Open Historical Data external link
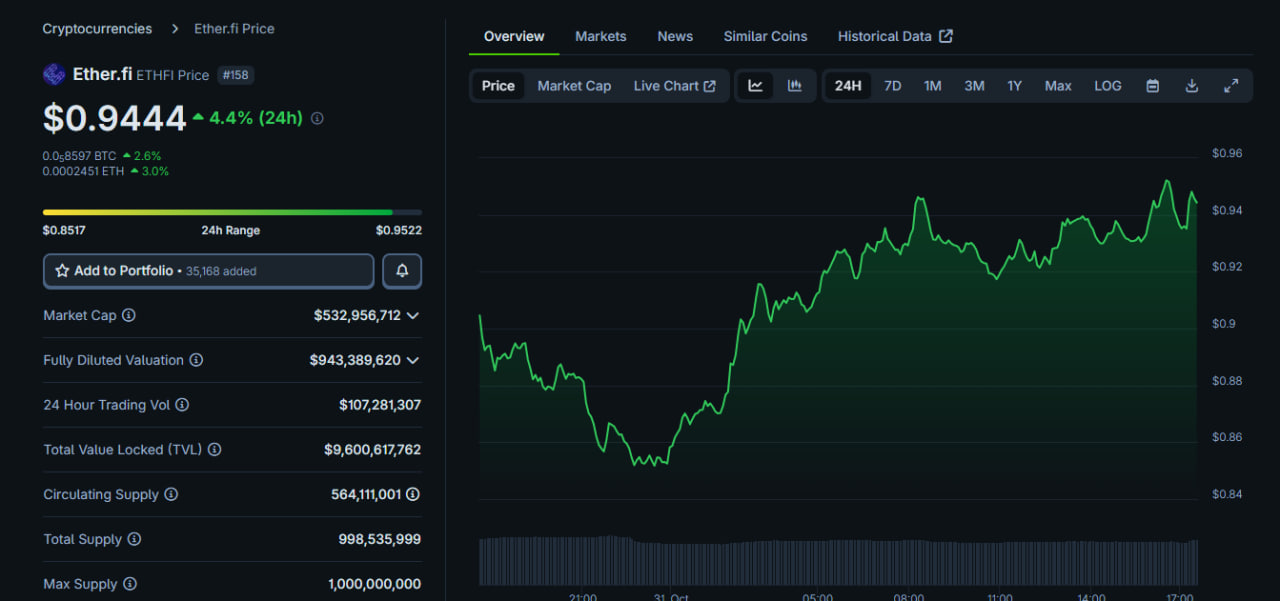This screenshot has height=601, width=1280. [x=894, y=36]
